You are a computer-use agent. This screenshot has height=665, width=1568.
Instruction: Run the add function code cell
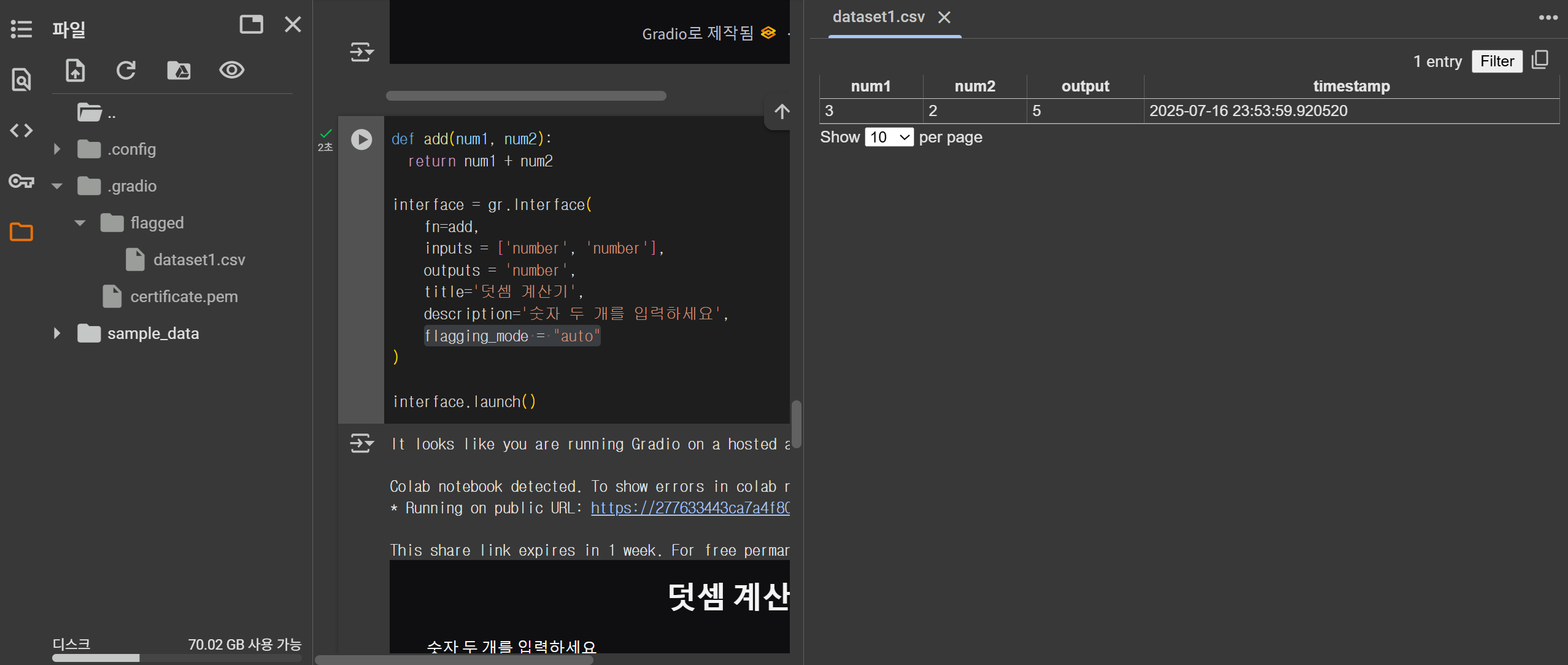pos(361,140)
